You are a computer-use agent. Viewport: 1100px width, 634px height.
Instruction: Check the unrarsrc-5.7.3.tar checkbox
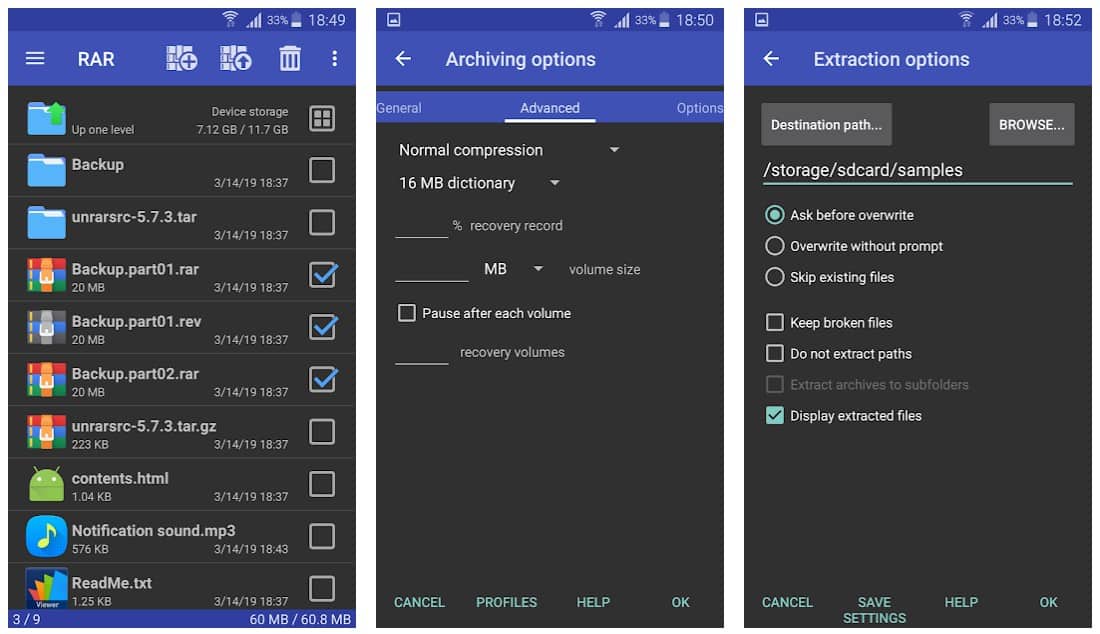point(322,222)
